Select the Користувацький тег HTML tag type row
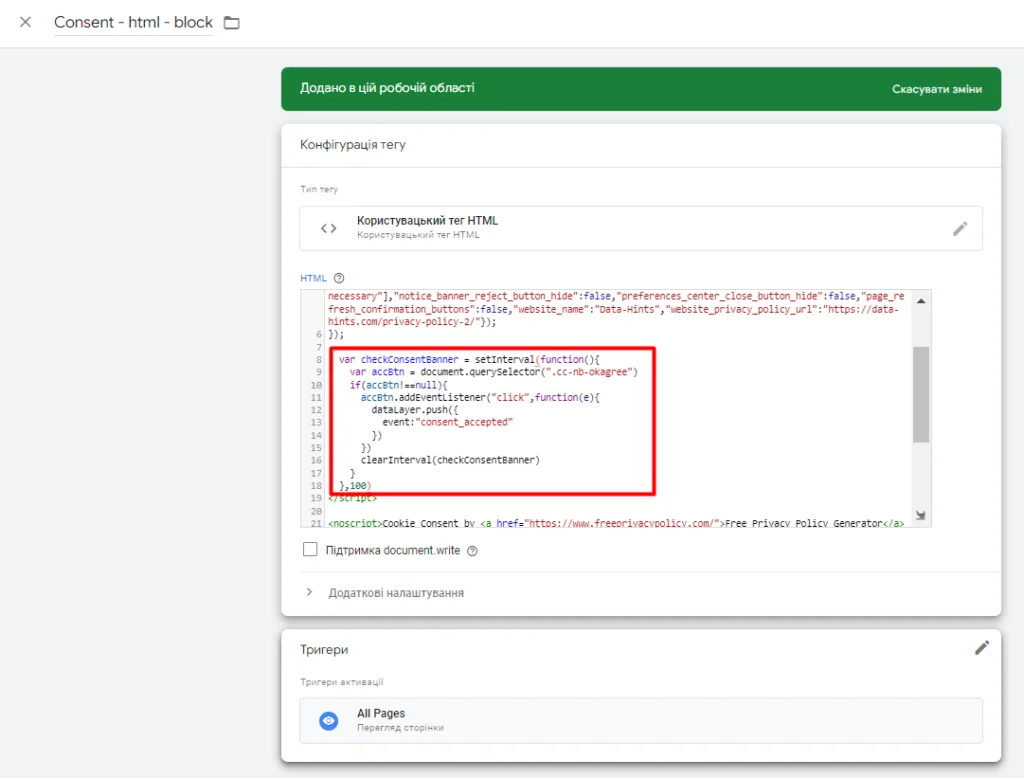The image size is (1024, 778). point(641,228)
